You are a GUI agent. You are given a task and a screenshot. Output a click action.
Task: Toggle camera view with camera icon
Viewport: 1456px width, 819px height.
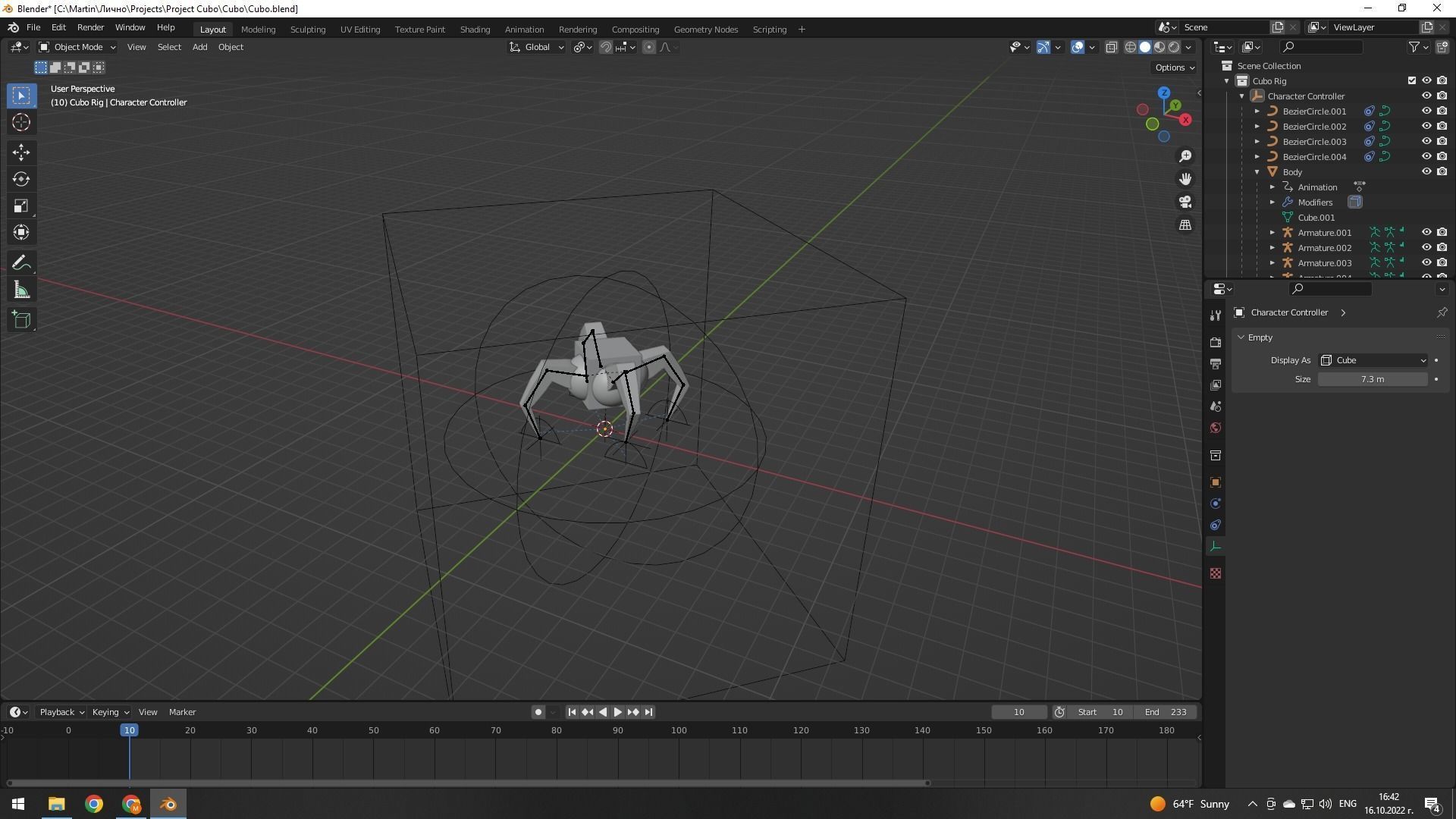click(1185, 202)
